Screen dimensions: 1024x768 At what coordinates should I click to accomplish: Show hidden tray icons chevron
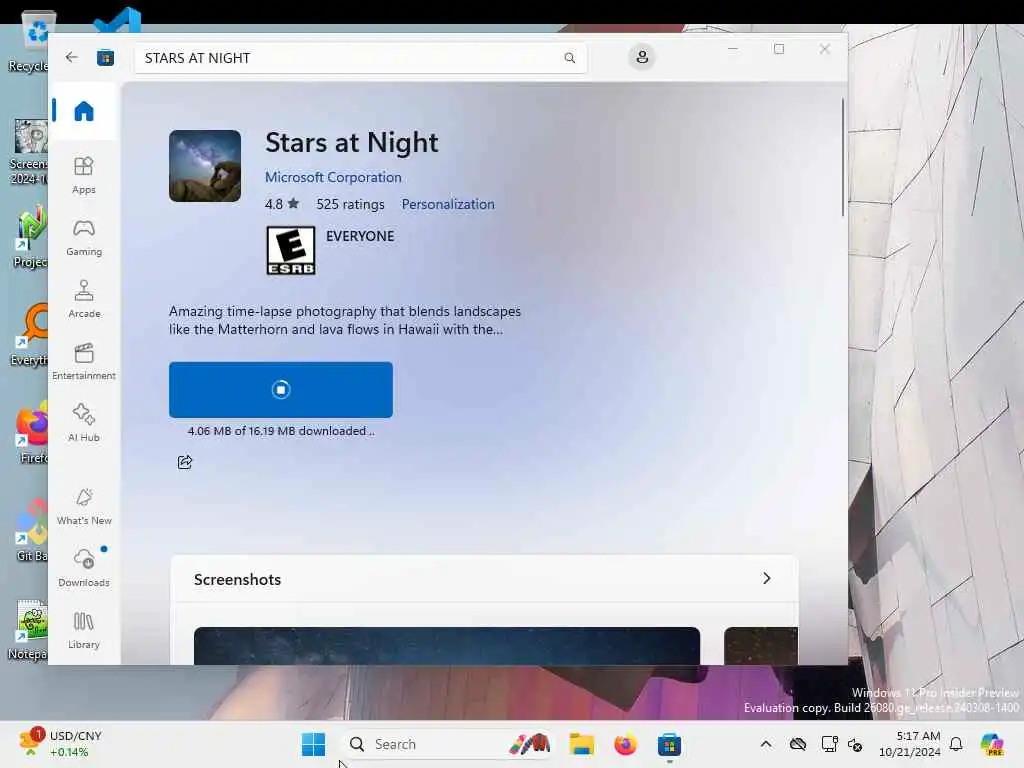[766, 744]
